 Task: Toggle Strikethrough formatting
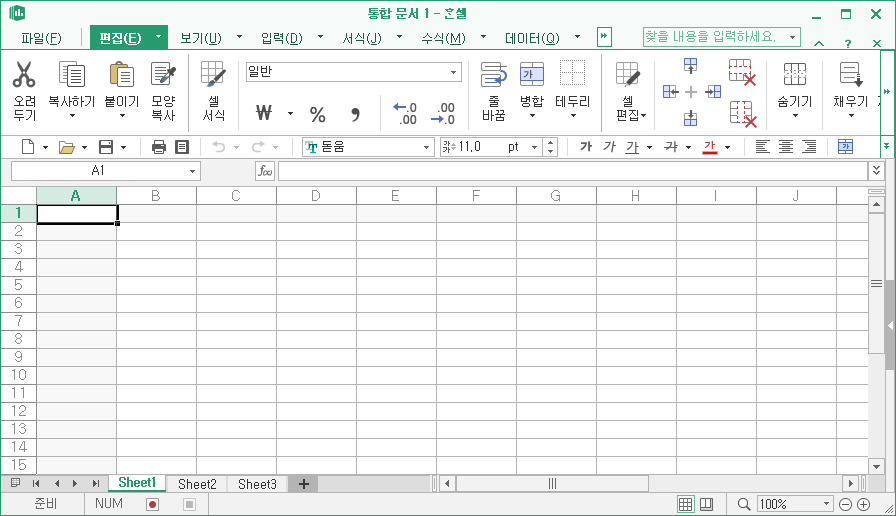[671, 147]
